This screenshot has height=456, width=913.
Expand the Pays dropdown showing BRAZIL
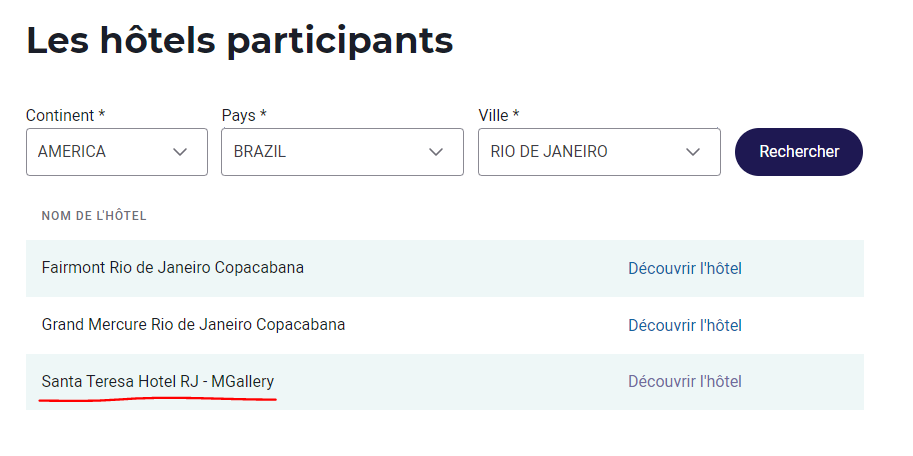(342, 152)
